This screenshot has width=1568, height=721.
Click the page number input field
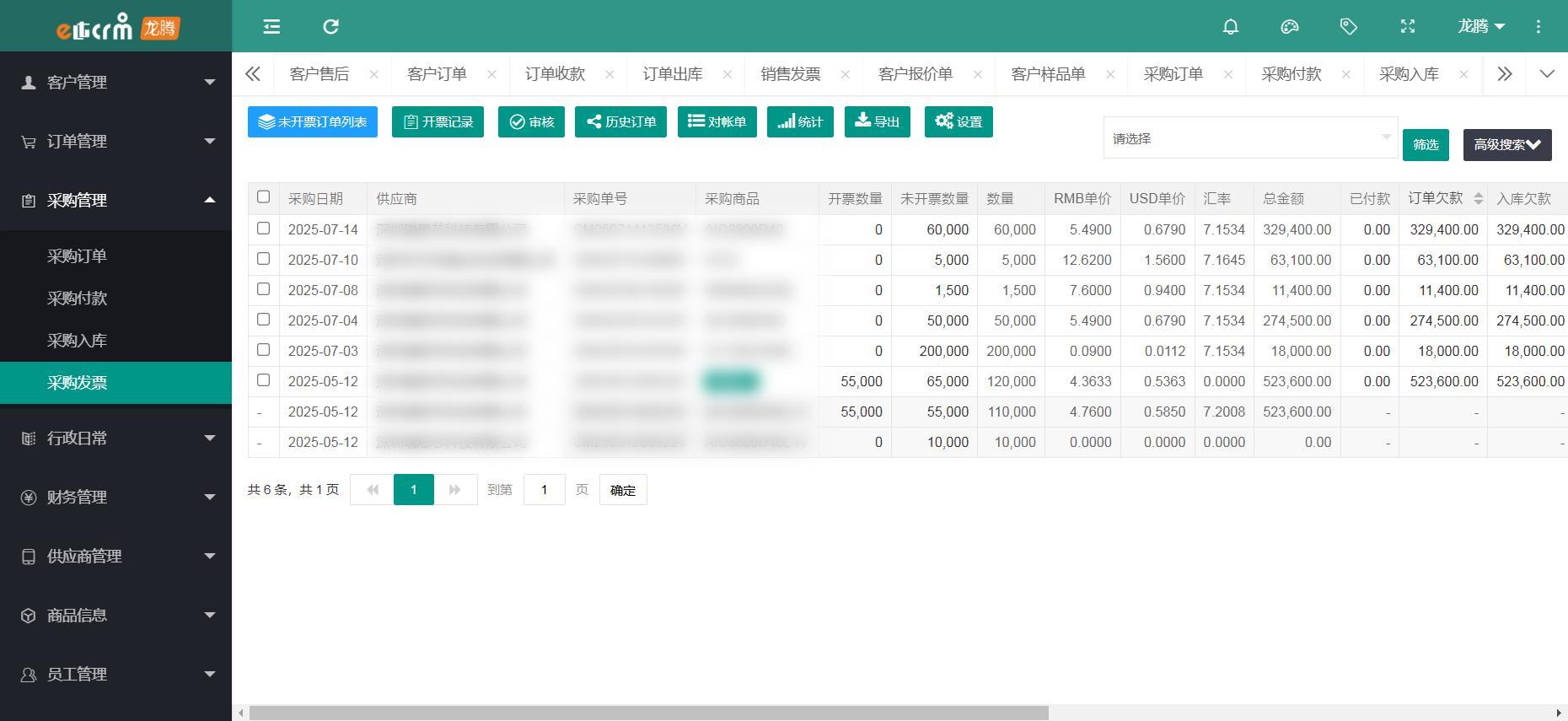pyautogui.click(x=544, y=490)
